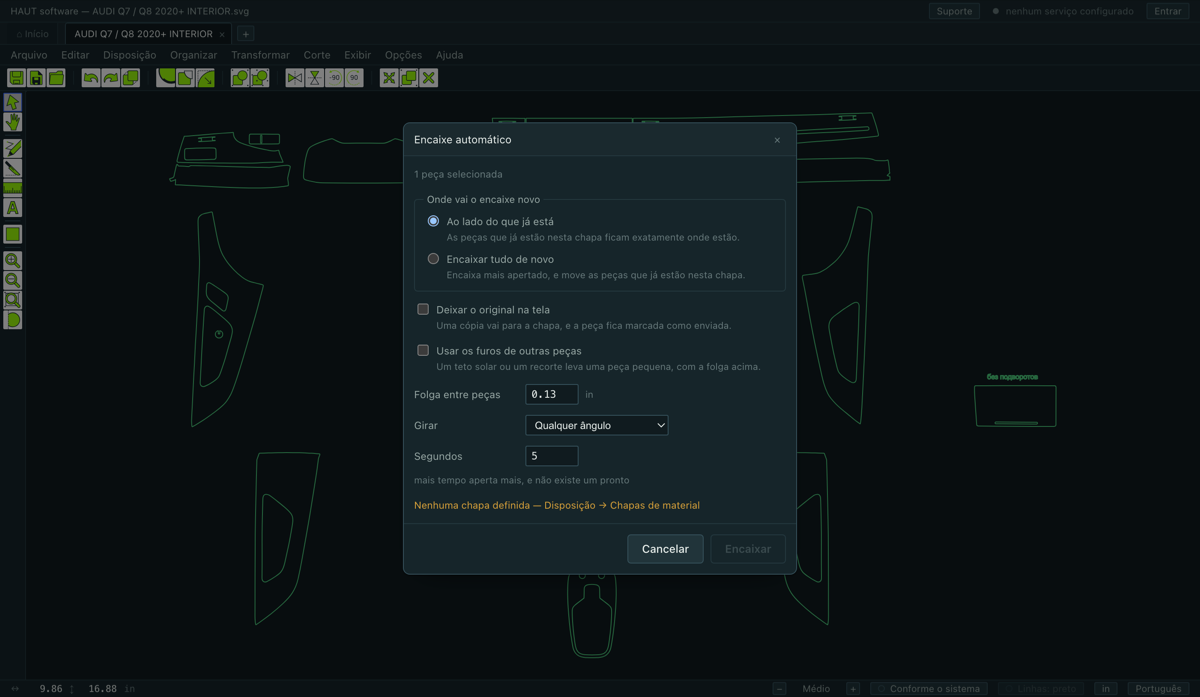Check 'Deixar o original na tela'
This screenshot has height=697, width=1200.
tap(423, 310)
